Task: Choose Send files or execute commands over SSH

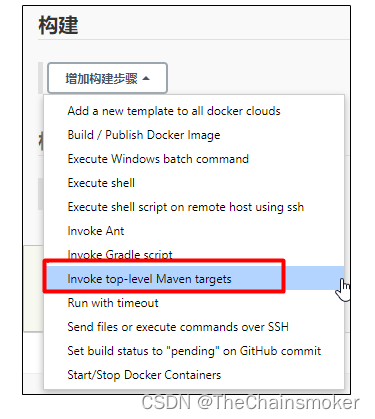Action: [178, 327]
